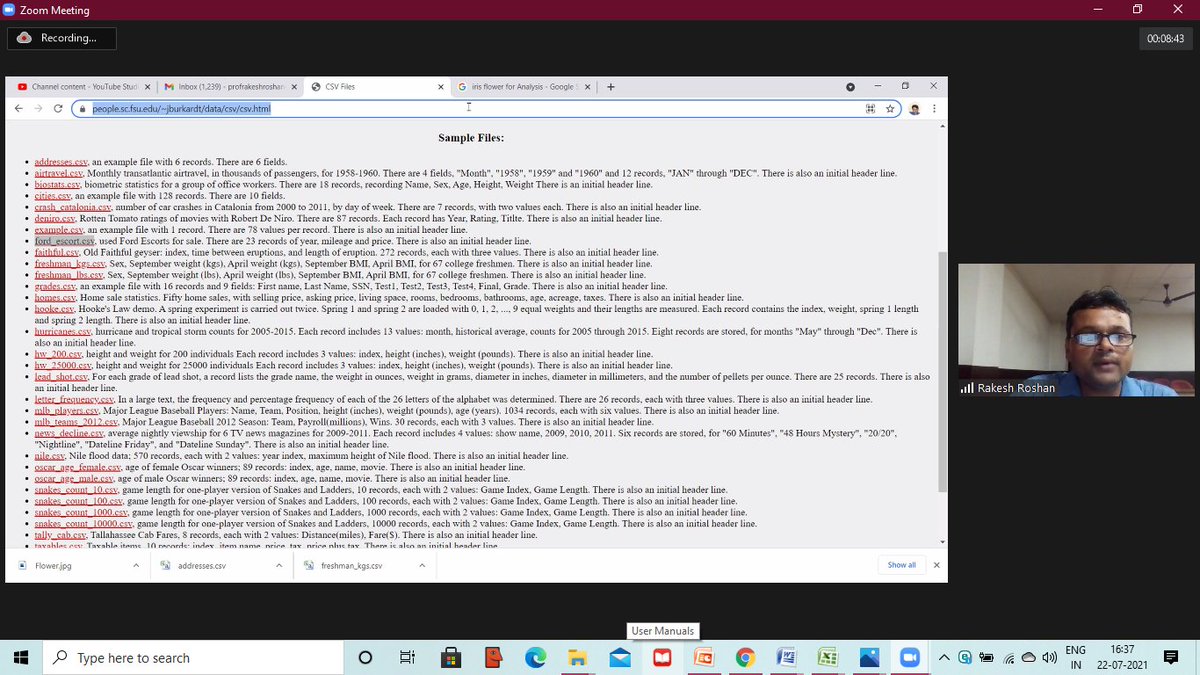
Task: Reload the CSV Files page
Action: click(58, 108)
